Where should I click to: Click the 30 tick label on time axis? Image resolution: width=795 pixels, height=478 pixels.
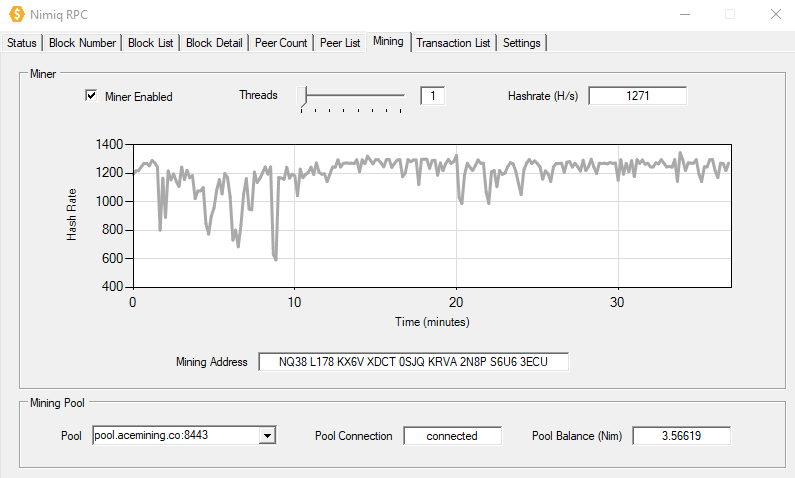(617, 303)
